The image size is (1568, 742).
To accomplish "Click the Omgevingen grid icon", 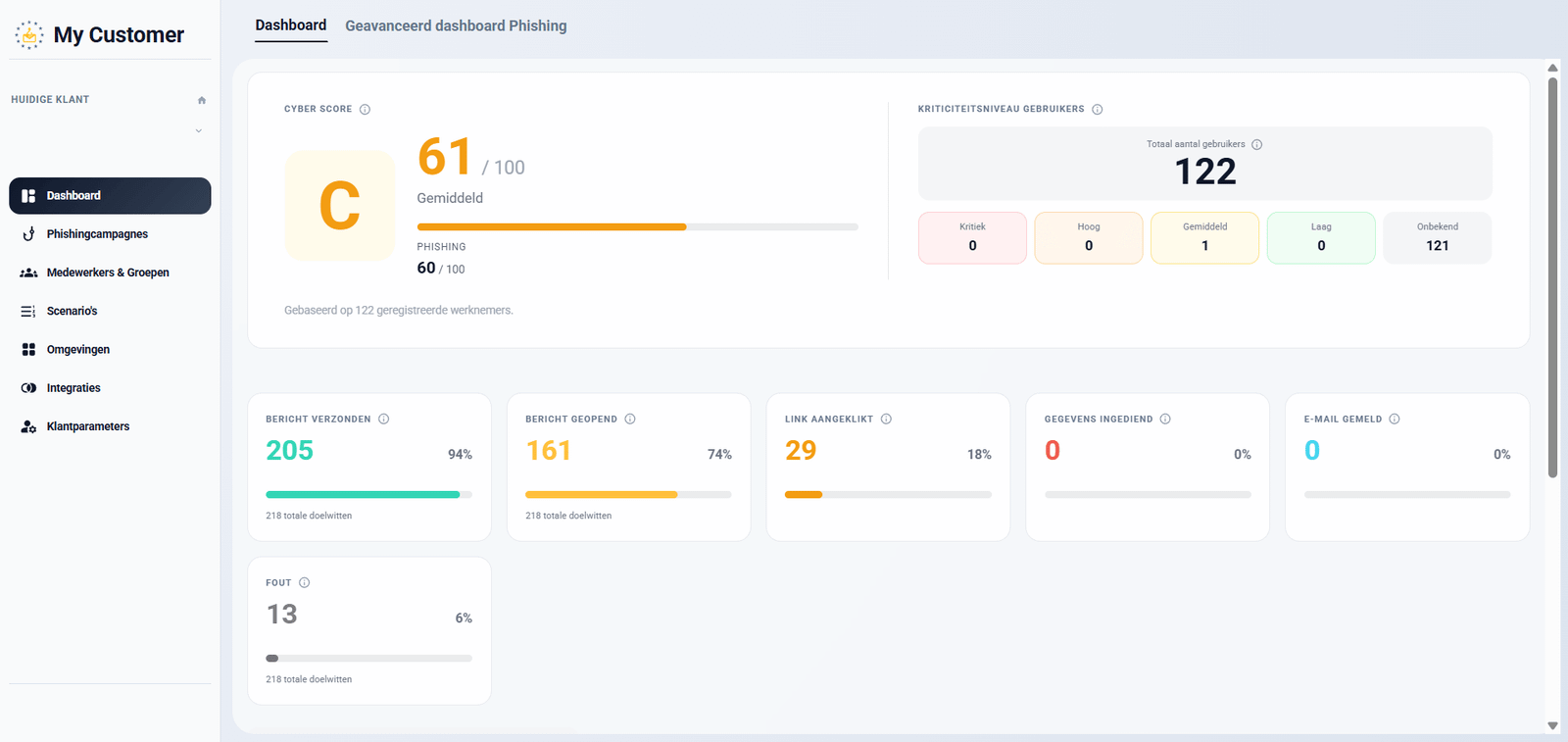I will [28, 350].
